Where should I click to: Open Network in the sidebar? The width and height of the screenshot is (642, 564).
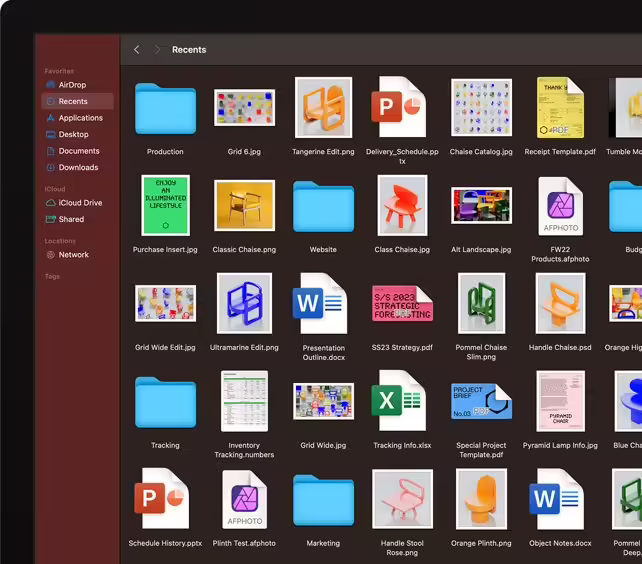[73, 255]
